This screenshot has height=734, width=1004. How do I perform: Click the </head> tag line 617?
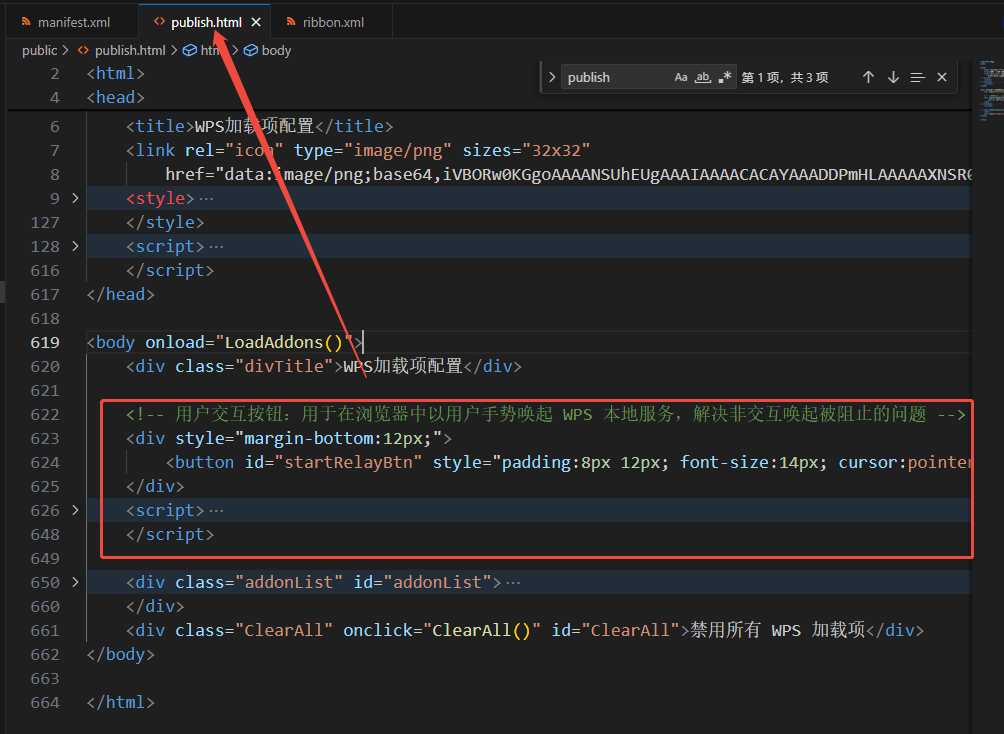point(120,295)
